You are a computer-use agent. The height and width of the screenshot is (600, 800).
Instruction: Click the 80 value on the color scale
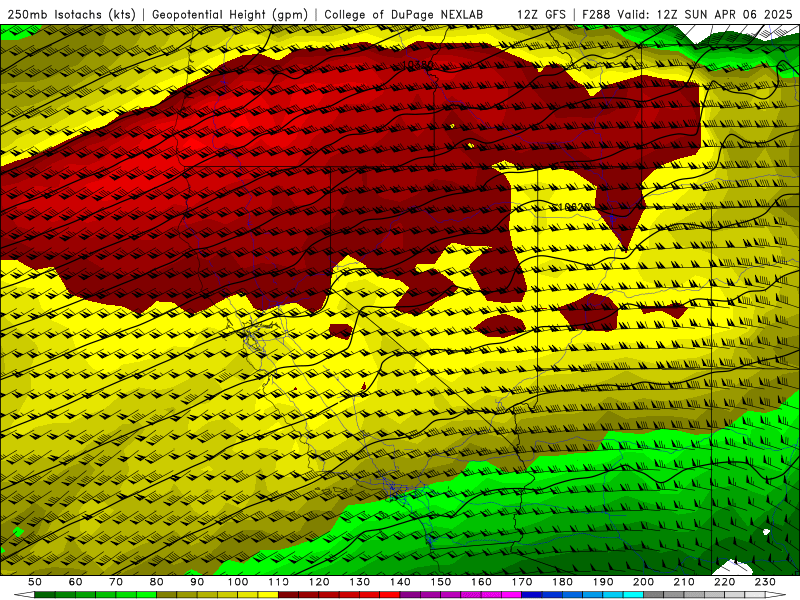[157, 582]
